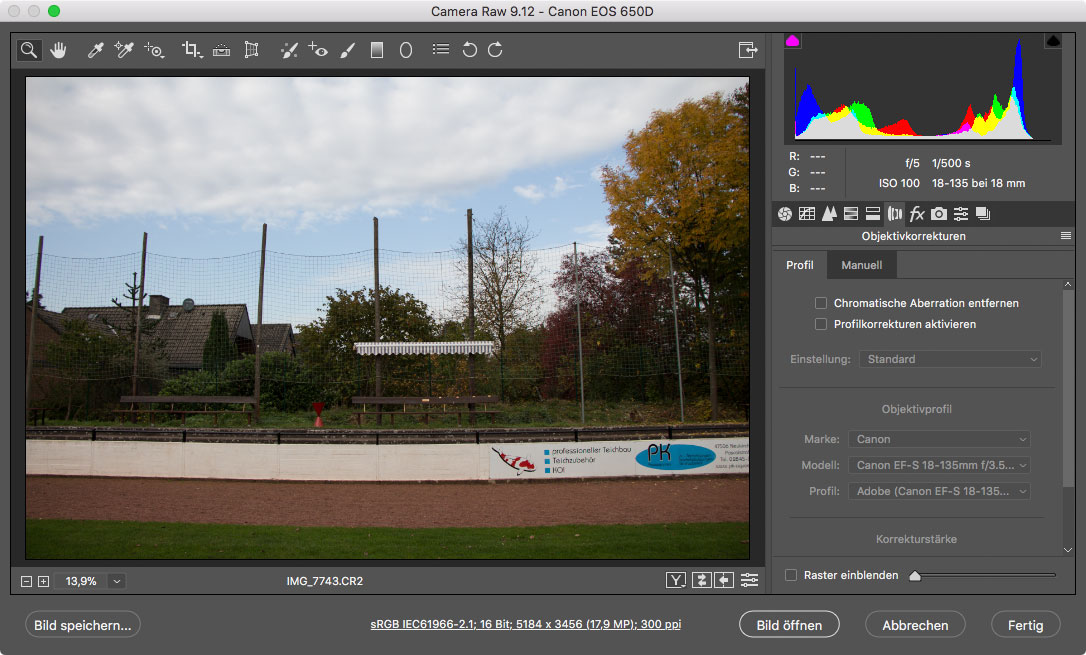Open the Snapshots panel

click(983, 214)
